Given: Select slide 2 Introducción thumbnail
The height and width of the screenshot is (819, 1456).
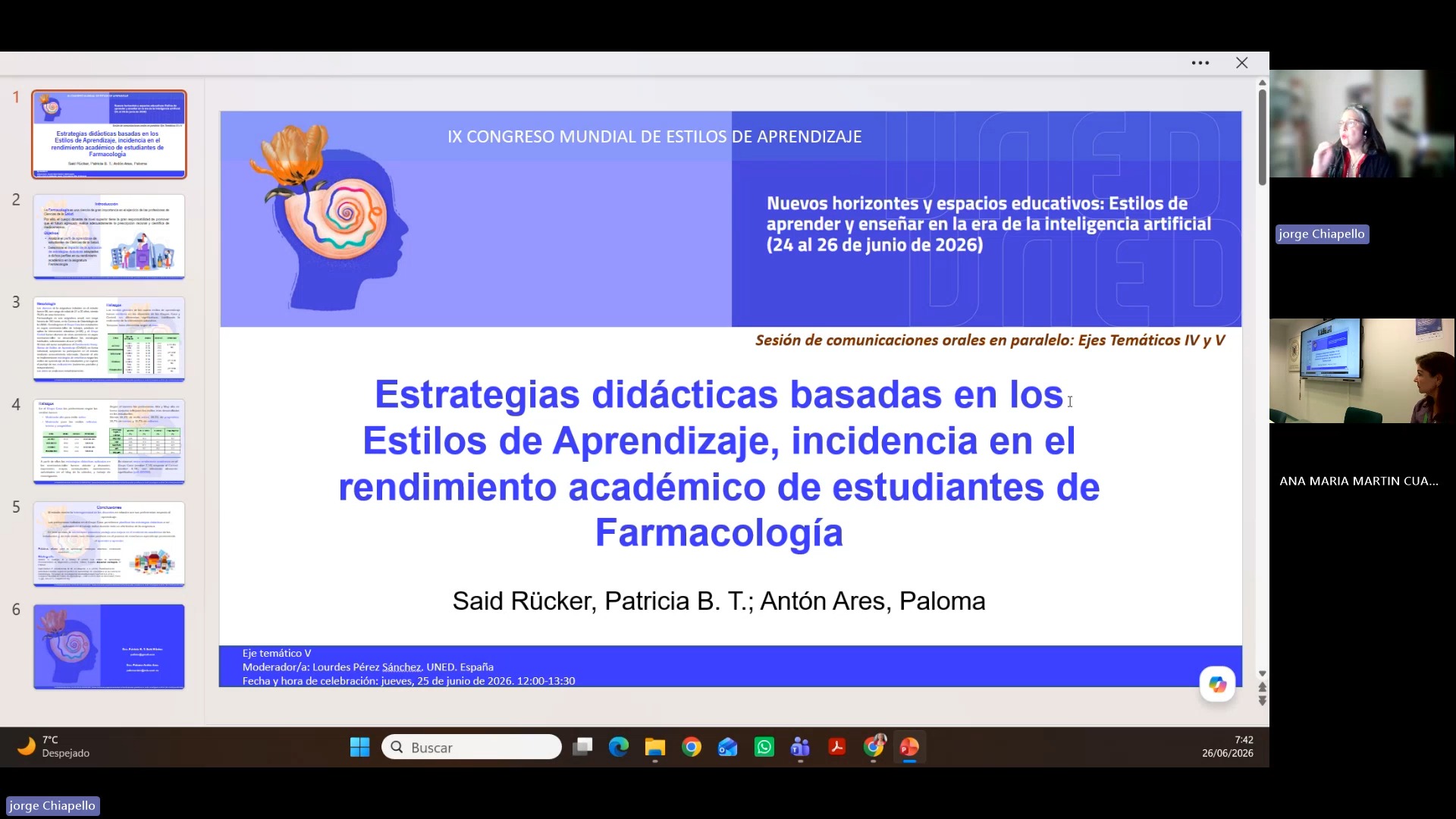Looking at the screenshot, I should pos(109,237).
